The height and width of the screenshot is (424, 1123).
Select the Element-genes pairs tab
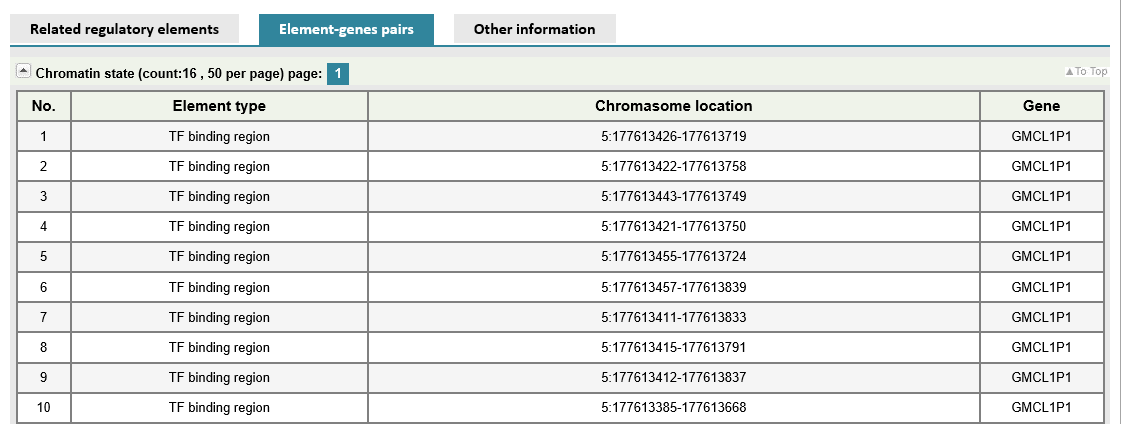pos(346,29)
